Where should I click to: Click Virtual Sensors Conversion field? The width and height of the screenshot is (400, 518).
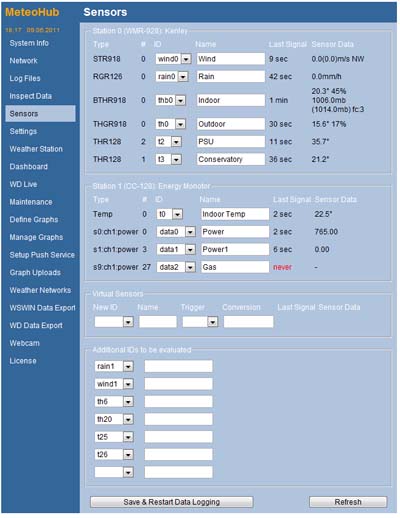coord(249,322)
